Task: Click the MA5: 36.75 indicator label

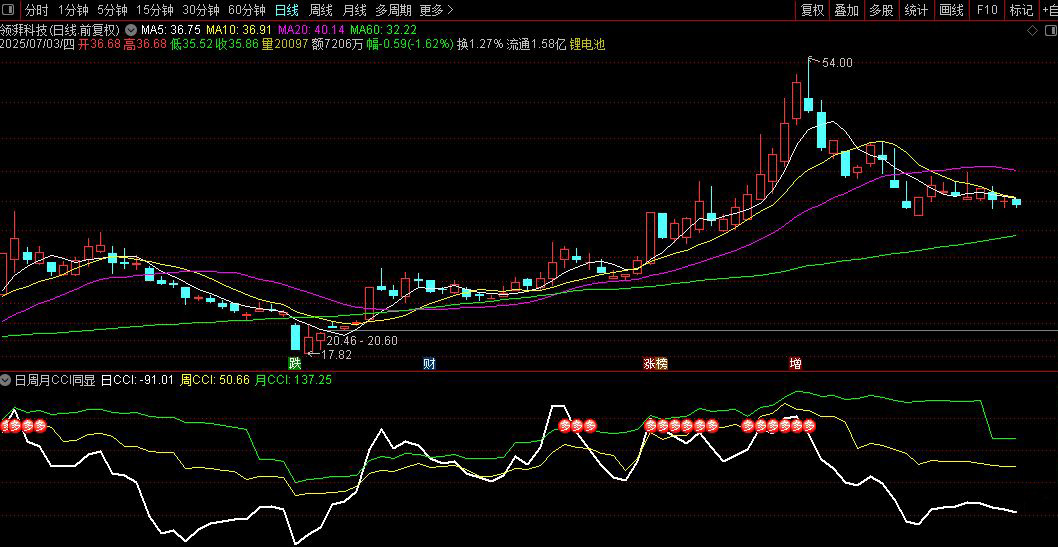Action: pos(170,30)
